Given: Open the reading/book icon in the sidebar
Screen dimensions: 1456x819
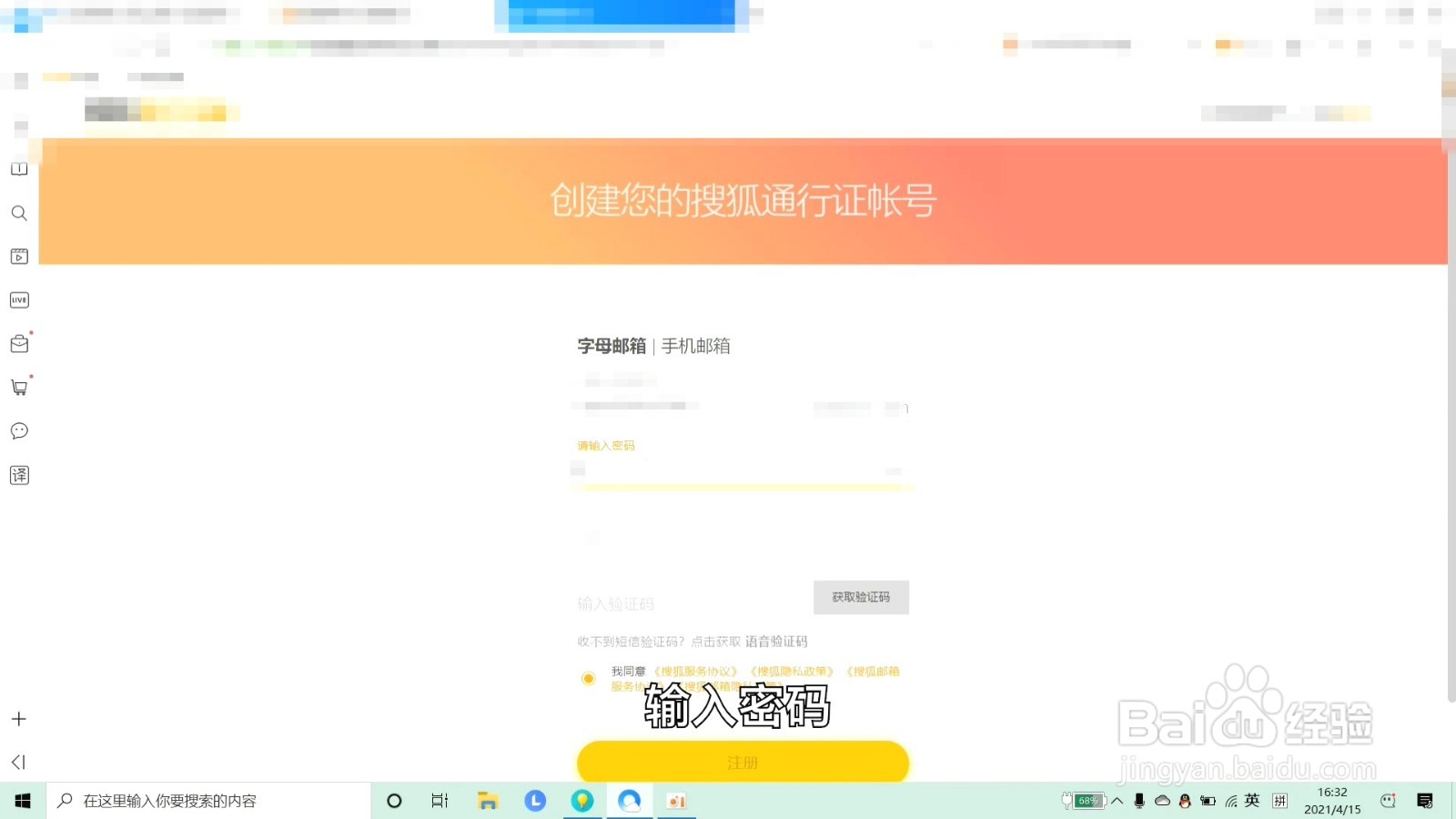Looking at the screenshot, I should [x=19, y=168].
